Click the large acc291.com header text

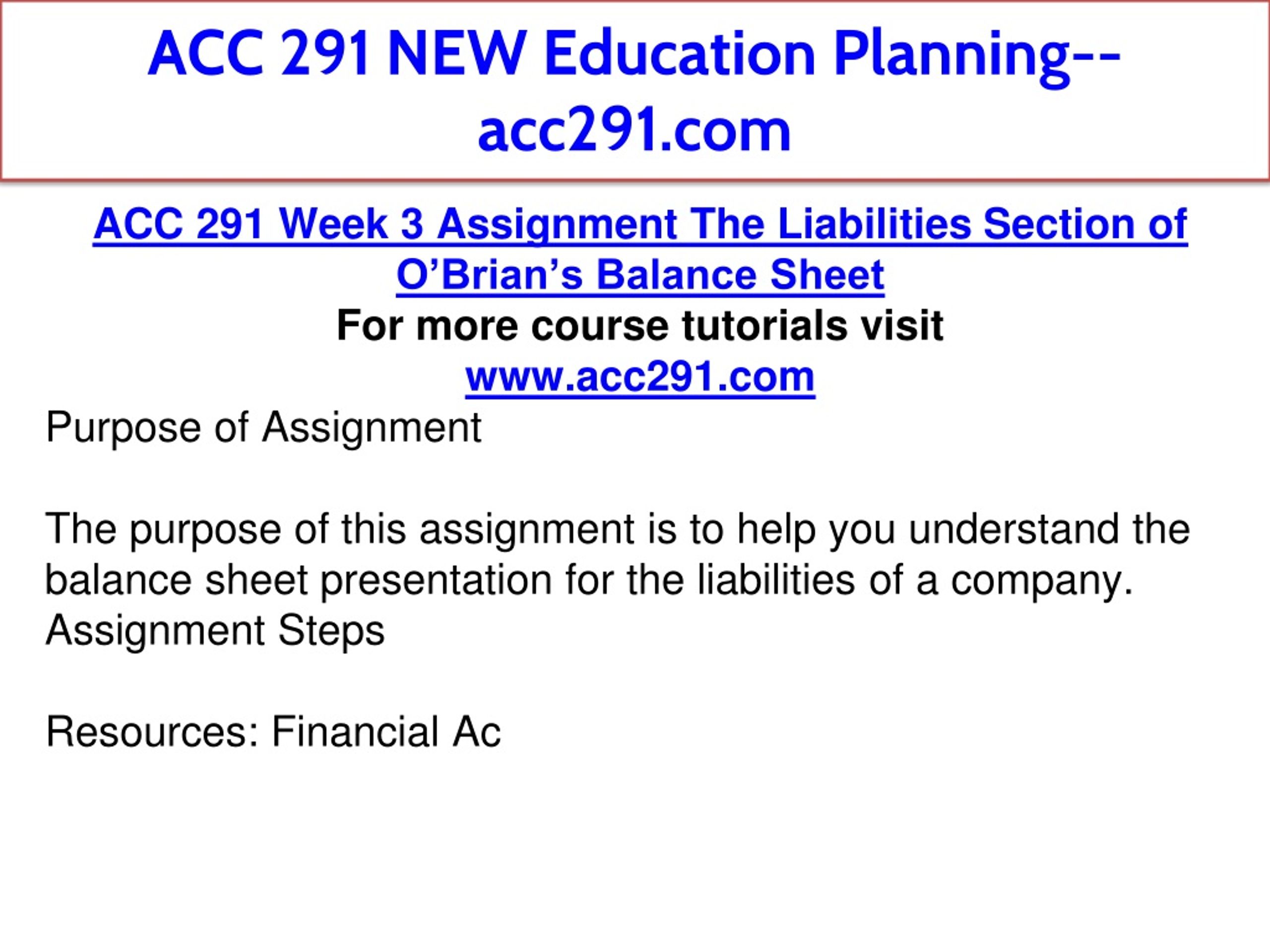coord(635,131)
